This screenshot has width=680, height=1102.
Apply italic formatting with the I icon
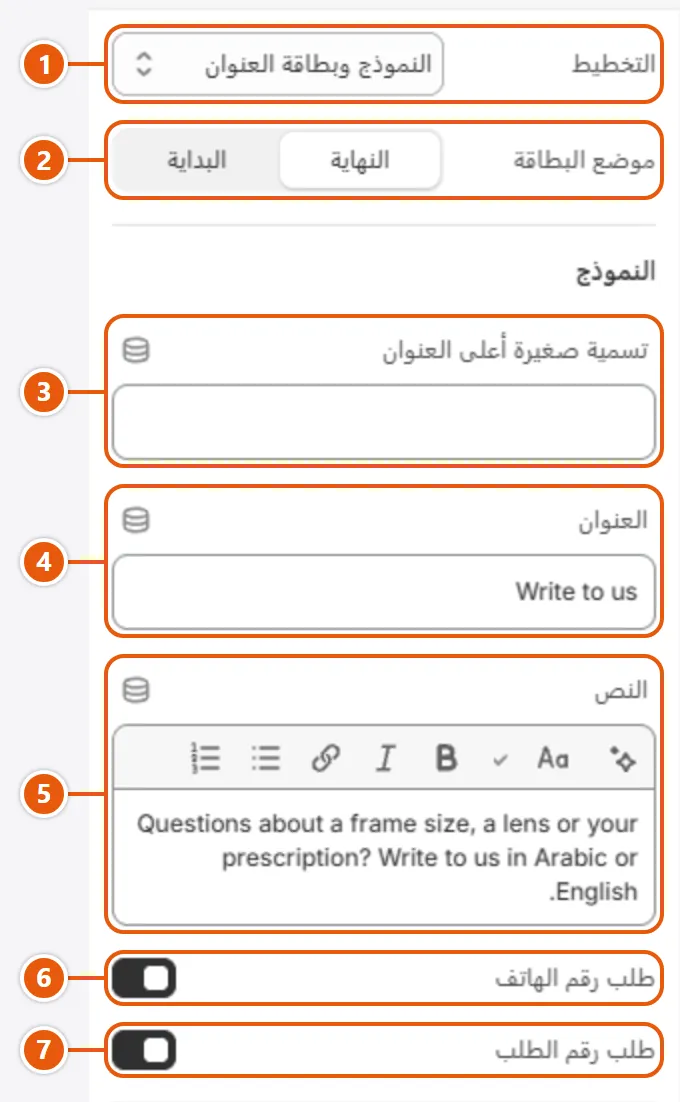coord(385,758)
